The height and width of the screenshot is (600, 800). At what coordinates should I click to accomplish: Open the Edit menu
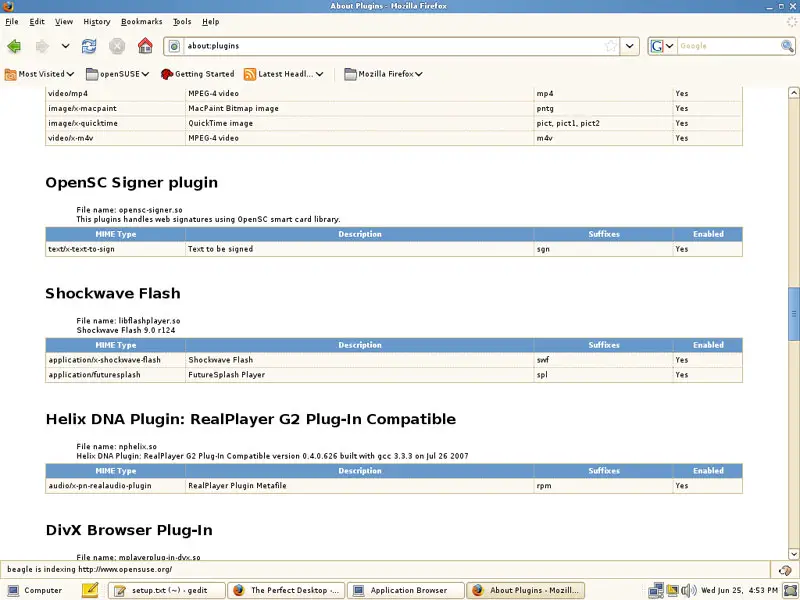point(37,21)
